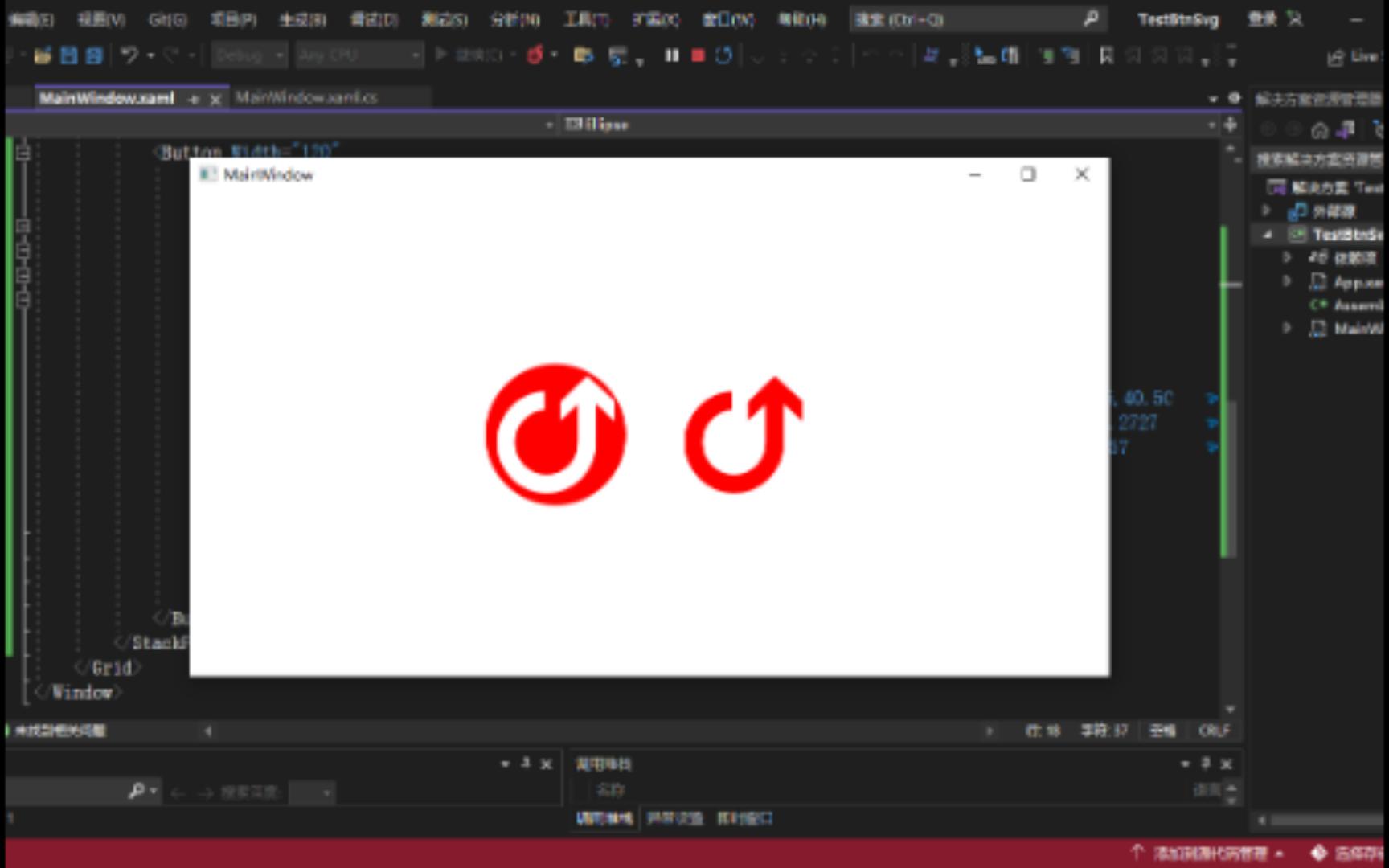
Task: Open the 视图(V) menu
Action: (101, 19)
